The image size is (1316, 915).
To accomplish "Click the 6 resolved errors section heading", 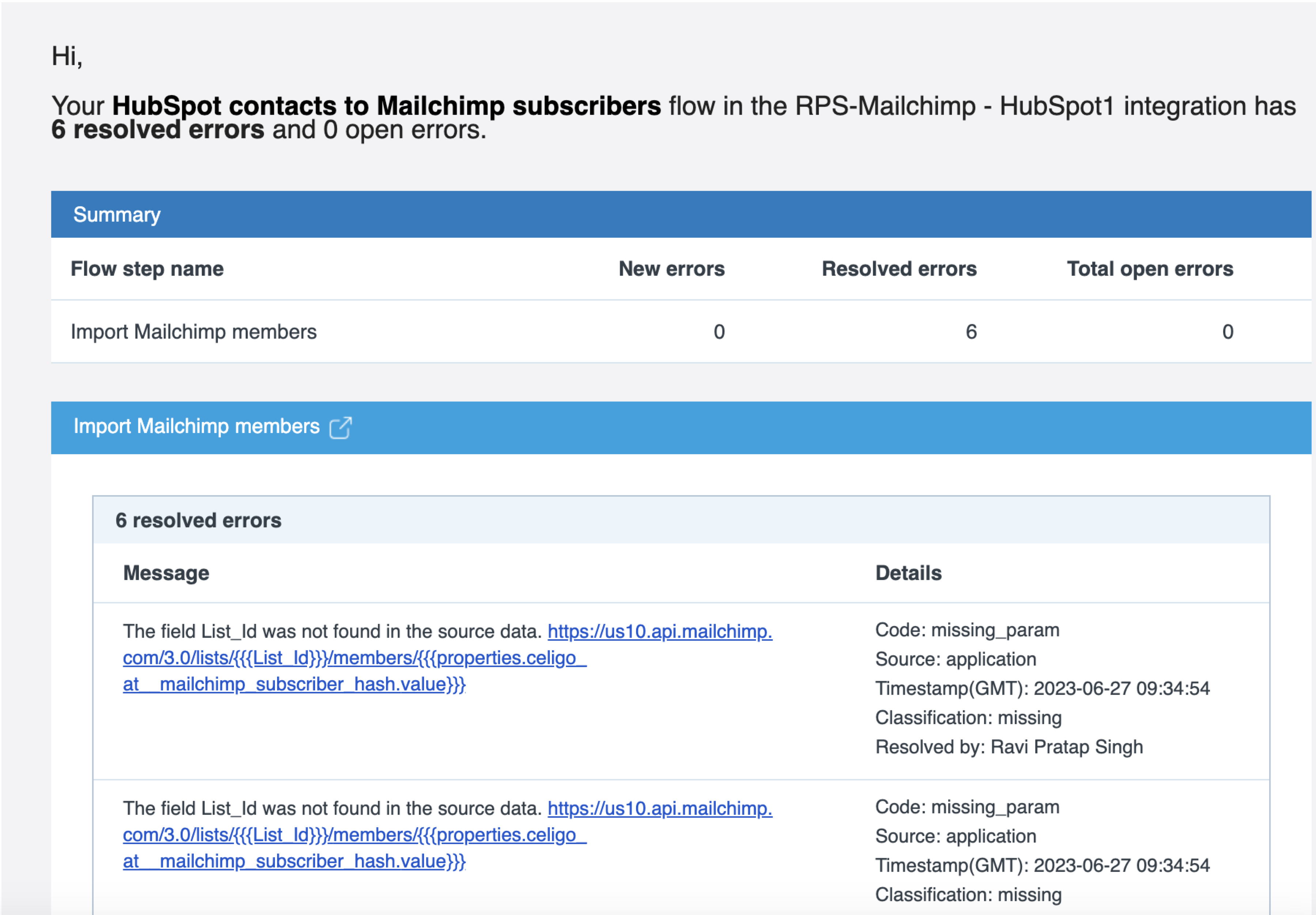I will pos(198,520).
